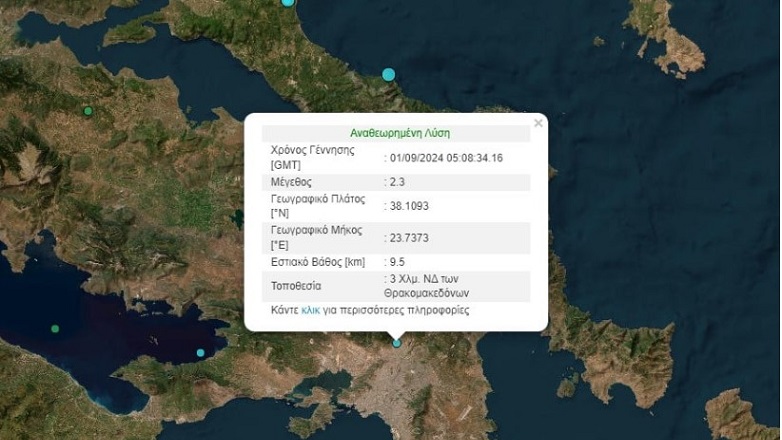782x440 pixels.
Task: Select the cyan marker on the gulf's southern shore
Action: click(200, 353)
